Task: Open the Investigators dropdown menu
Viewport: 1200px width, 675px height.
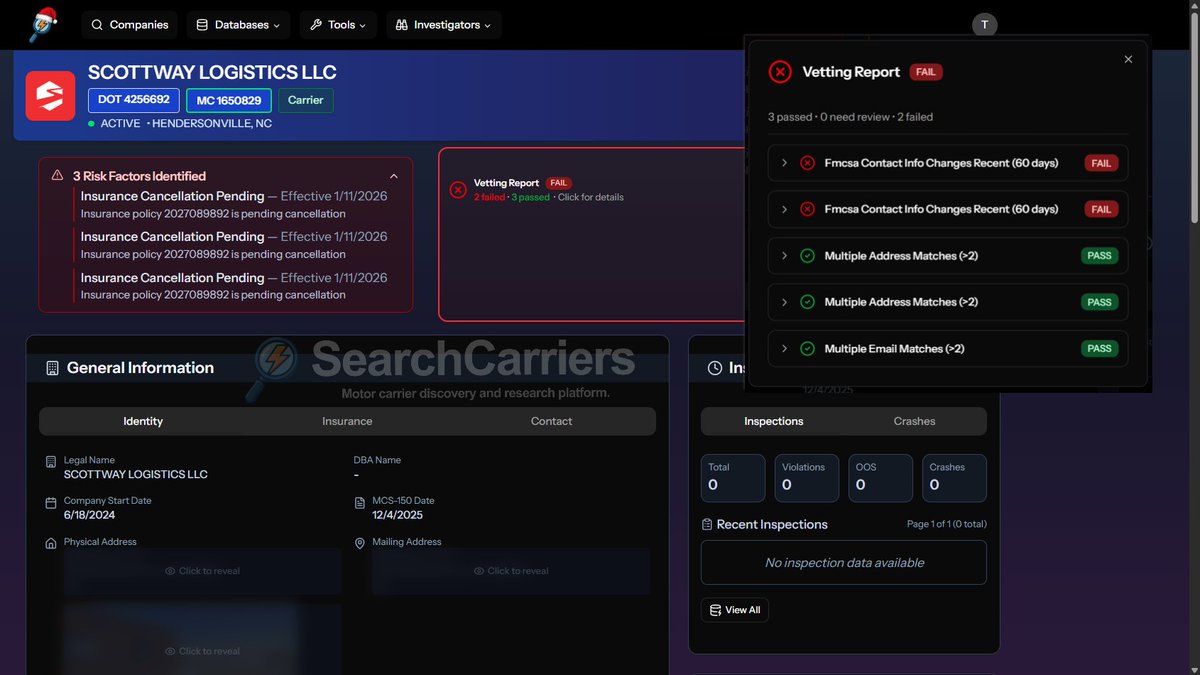Action: point(444,25)
